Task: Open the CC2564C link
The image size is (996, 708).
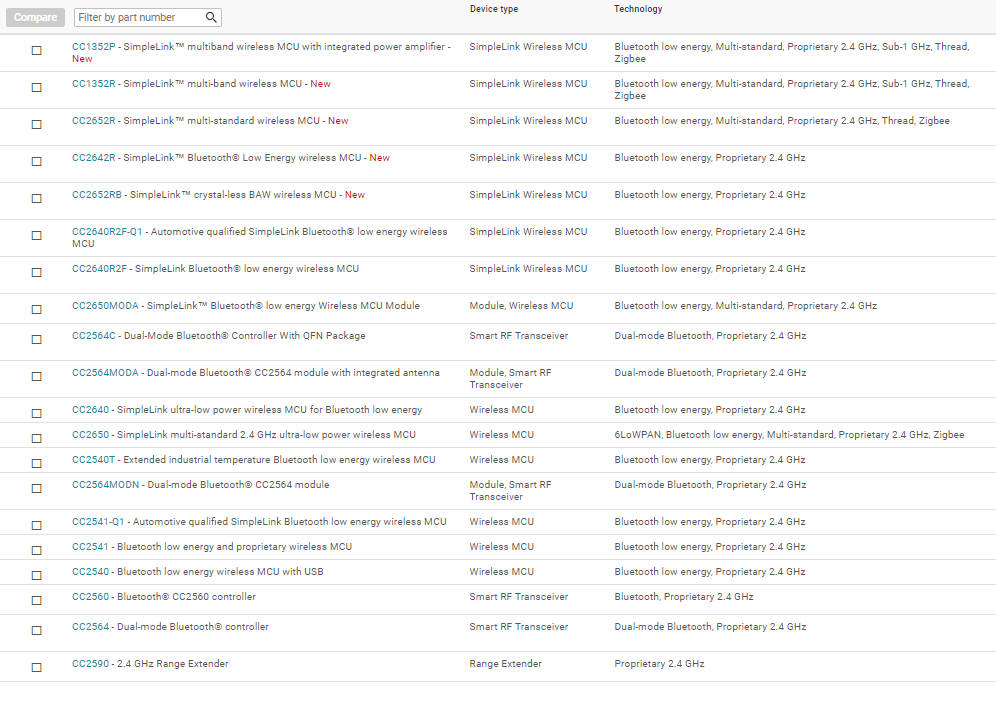Action: click(94, 335)
